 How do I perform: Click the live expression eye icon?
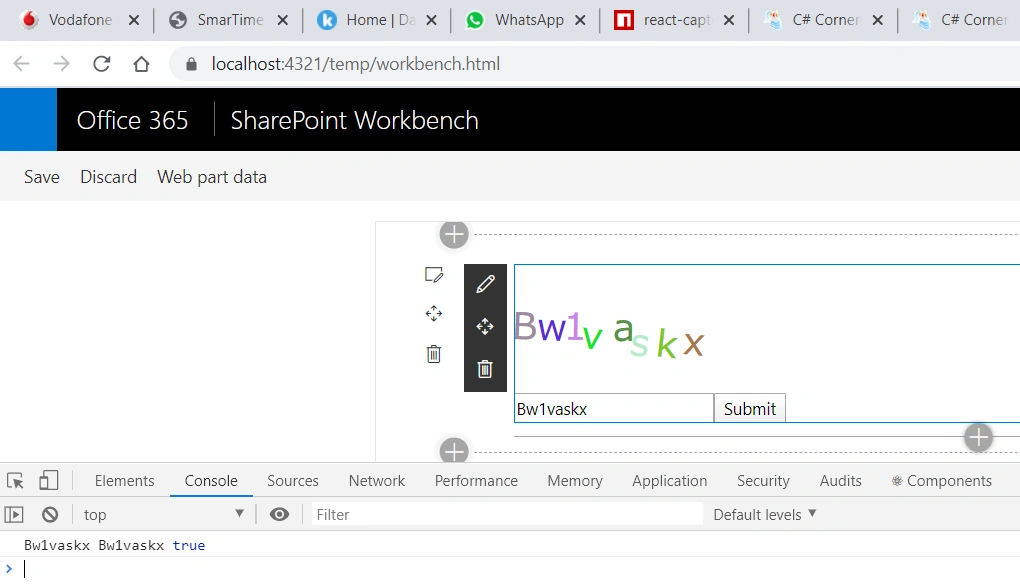coord(280,514)
